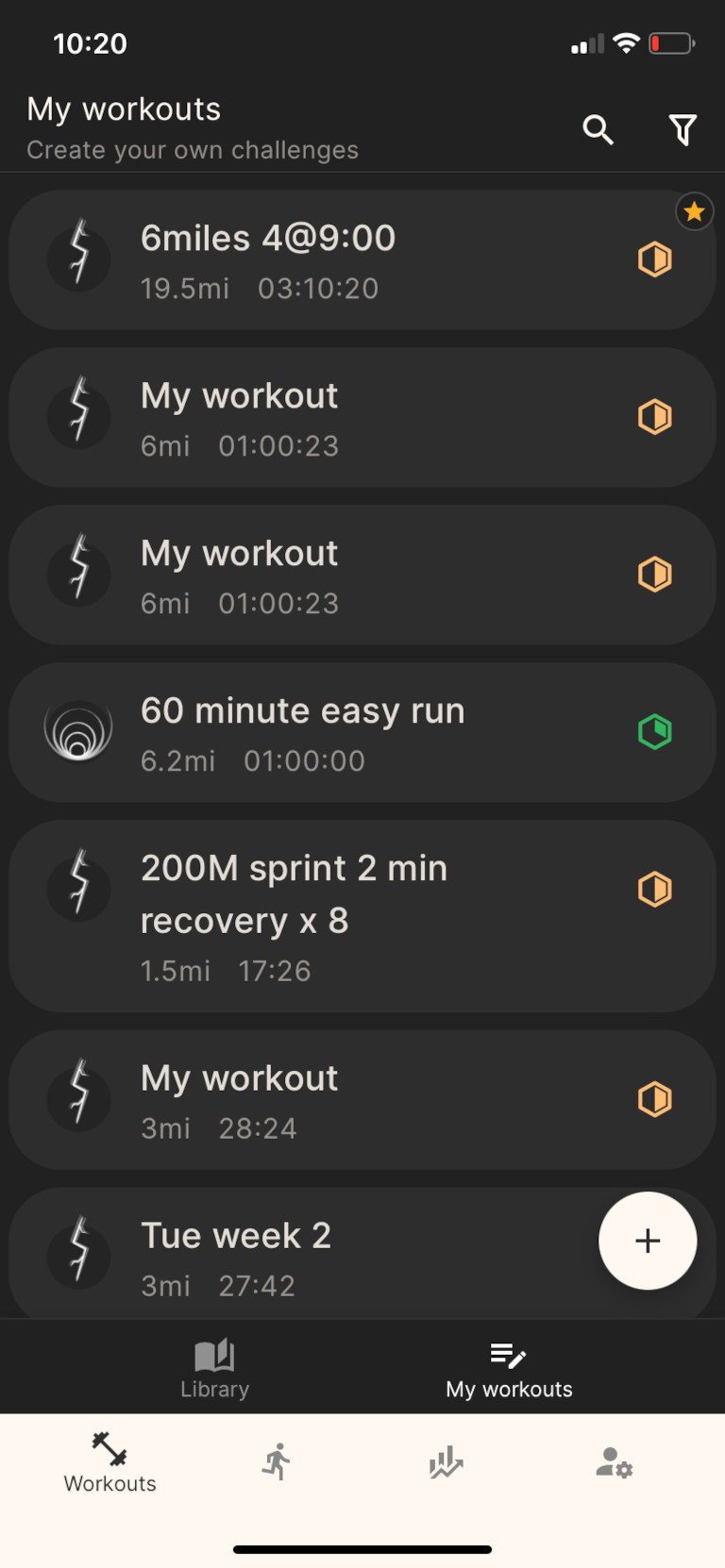
Task: Tap the running figure icon
Action: [277, 1461]
